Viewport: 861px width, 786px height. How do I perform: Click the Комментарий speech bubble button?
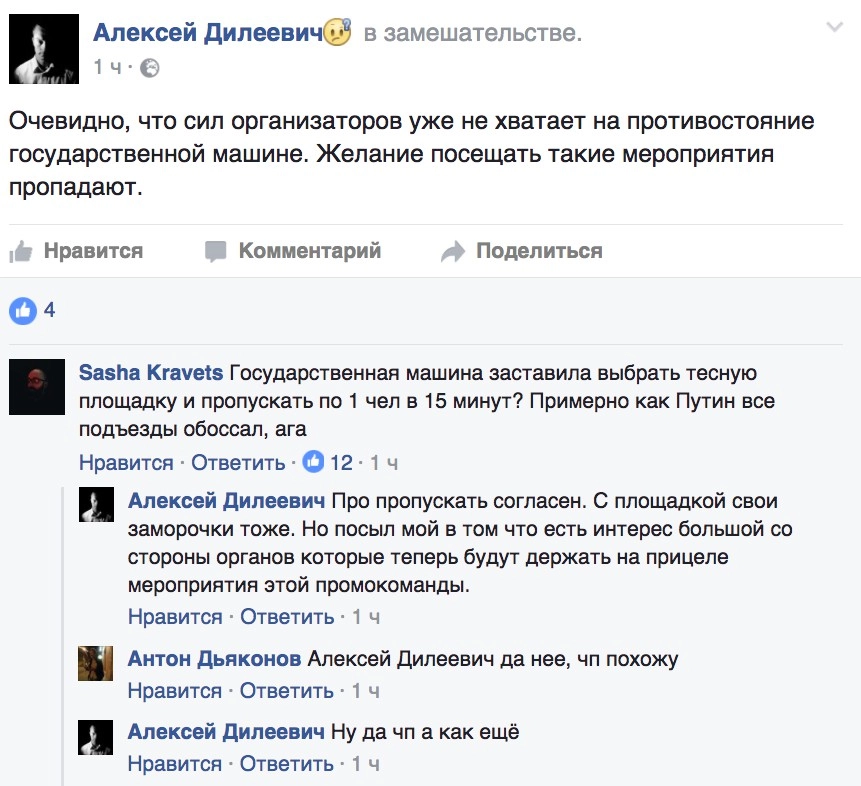pos(292,251)
